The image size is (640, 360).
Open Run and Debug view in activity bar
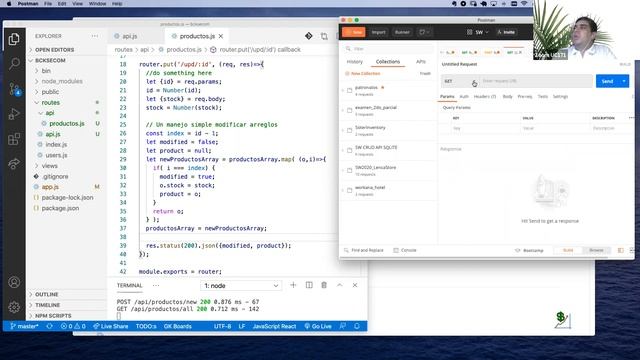(14, 114)
